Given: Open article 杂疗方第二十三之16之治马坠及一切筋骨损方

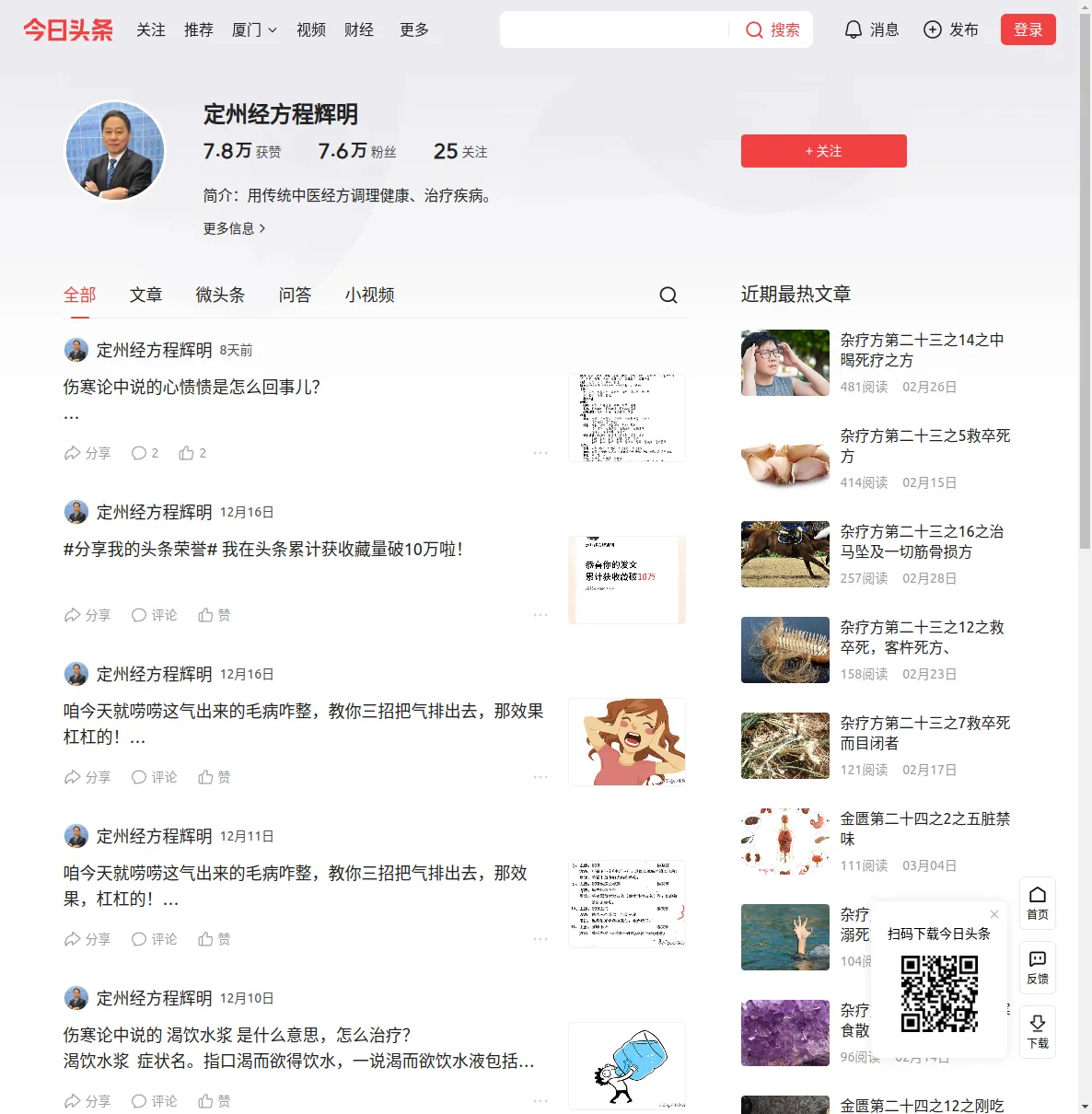Looking at the screenshot, I should 923,541.
